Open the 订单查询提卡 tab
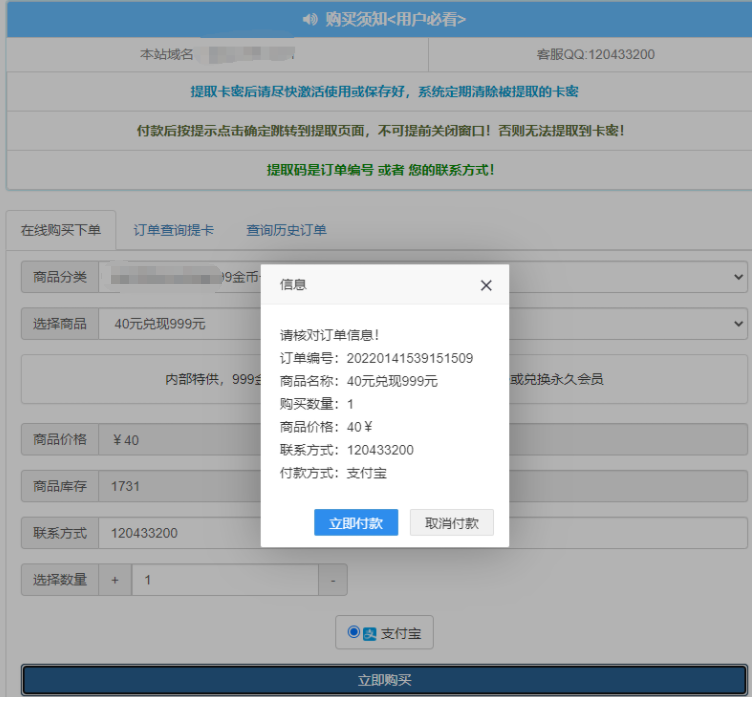 [x=173, y=230]
